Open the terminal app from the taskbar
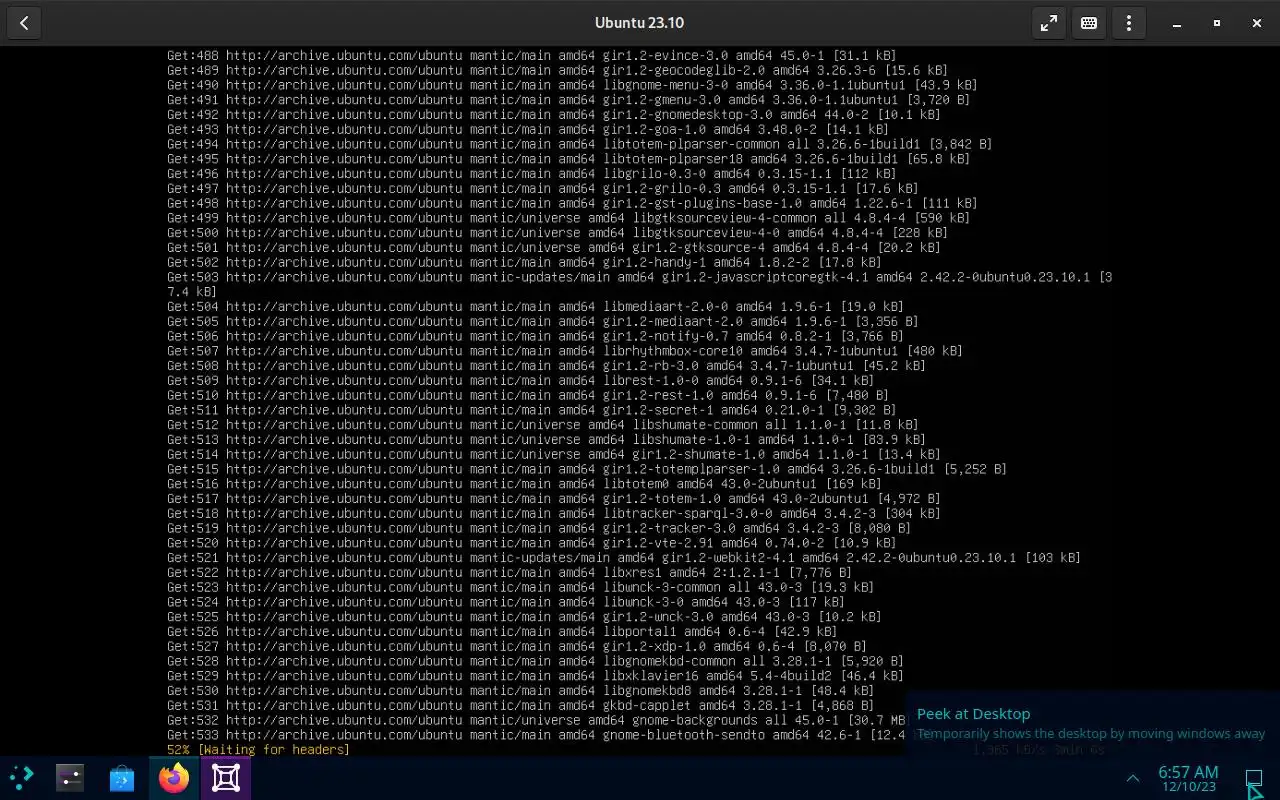The image size is (1280, 800). tap(70, 777)
